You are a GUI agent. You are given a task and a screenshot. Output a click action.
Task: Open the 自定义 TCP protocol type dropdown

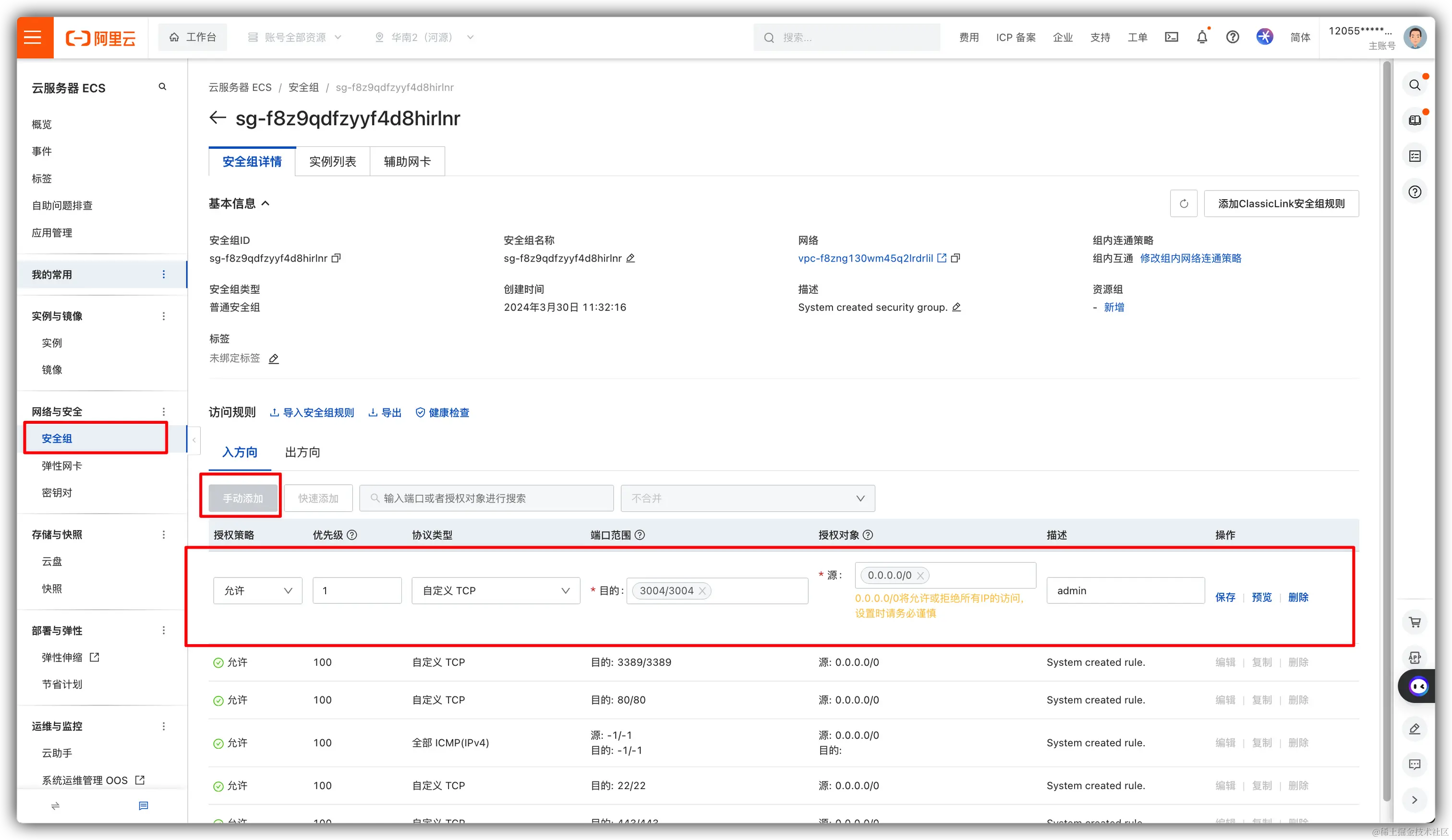[496, 590]
